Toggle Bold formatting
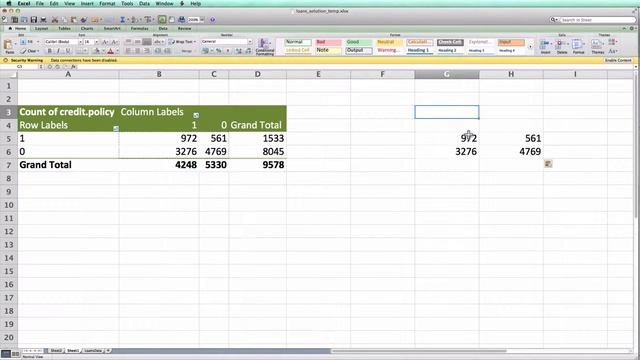Screen dimensions: 640x360 [50, 51]
